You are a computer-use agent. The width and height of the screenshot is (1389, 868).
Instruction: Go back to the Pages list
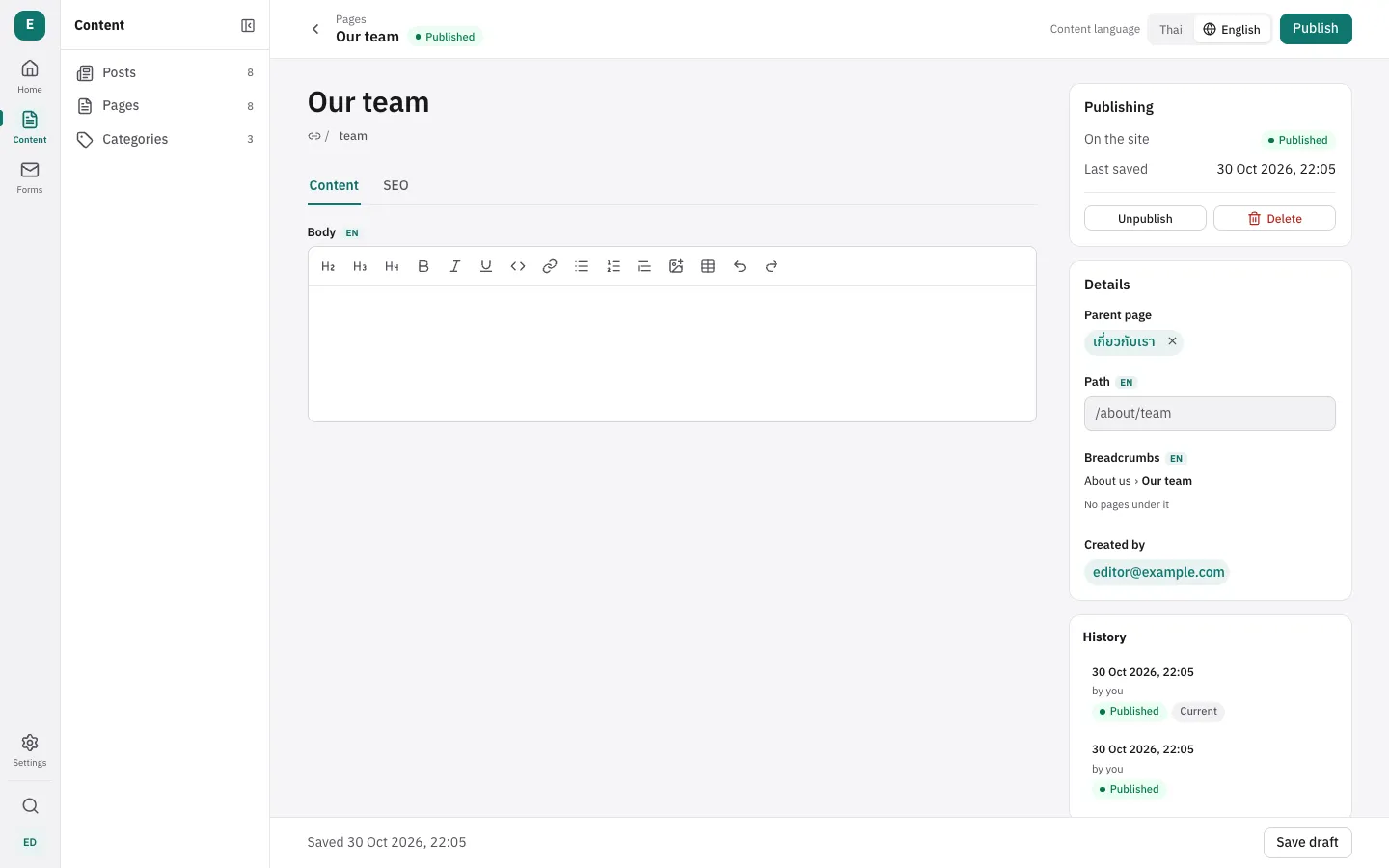point(315,29)
